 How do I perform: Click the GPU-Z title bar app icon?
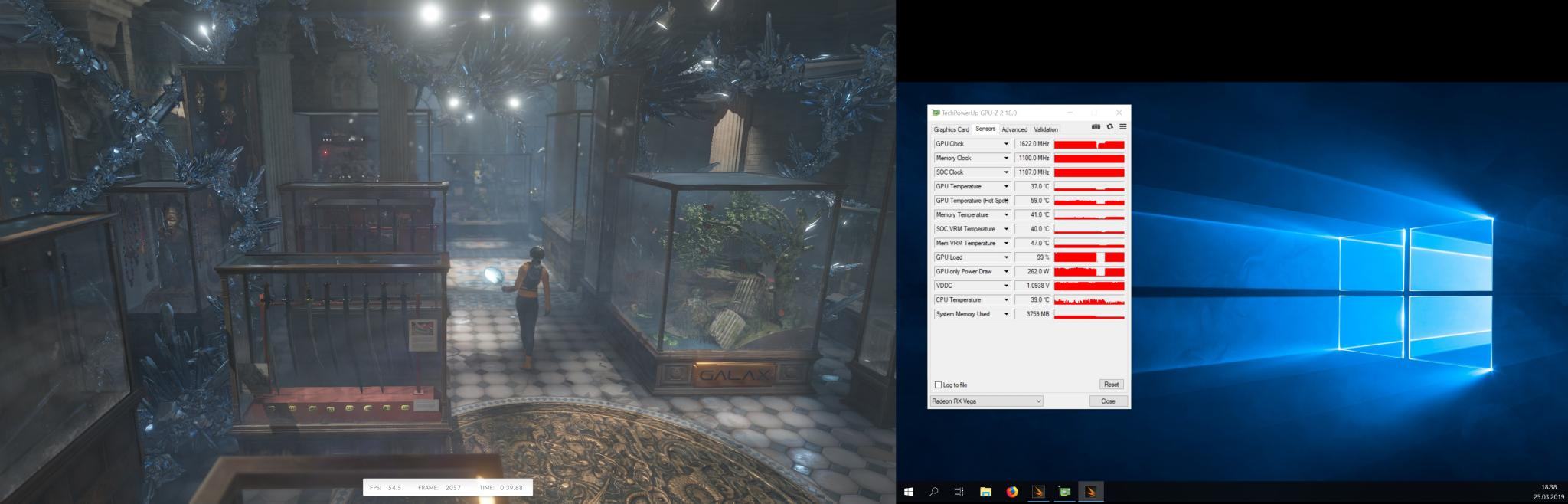pos(936,113)
